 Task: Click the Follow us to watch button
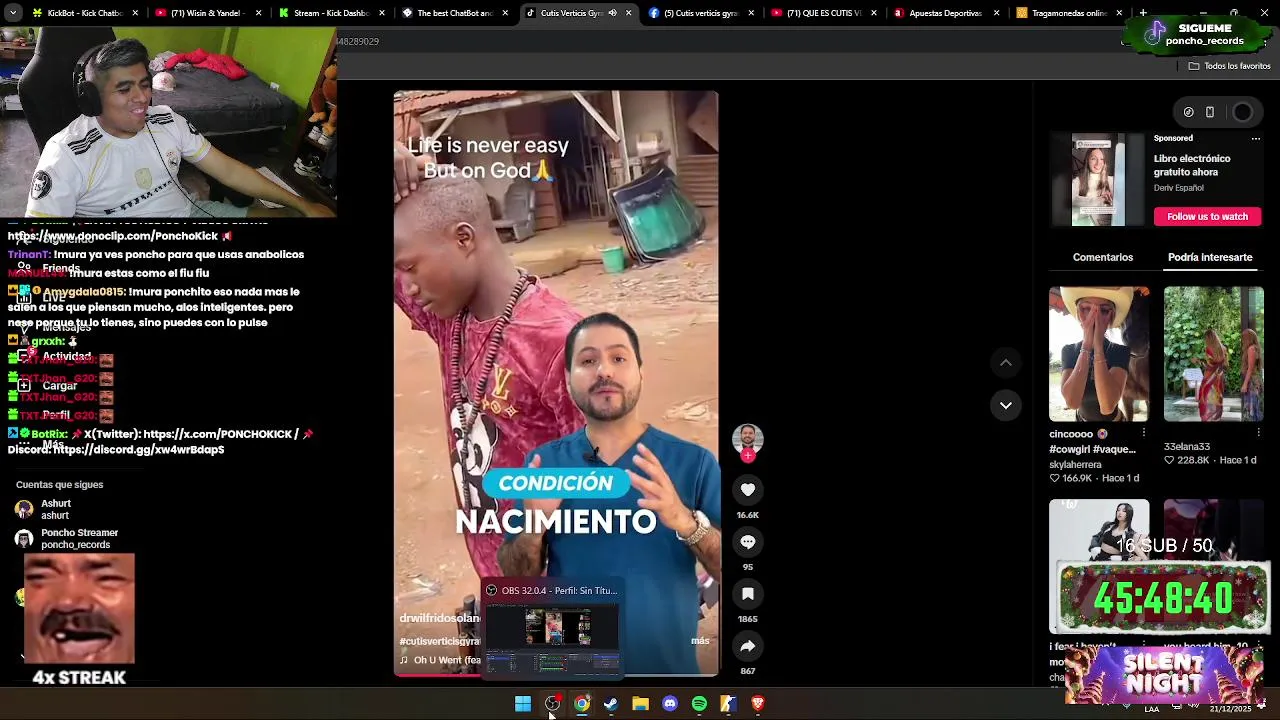(x=1207, y=216)
